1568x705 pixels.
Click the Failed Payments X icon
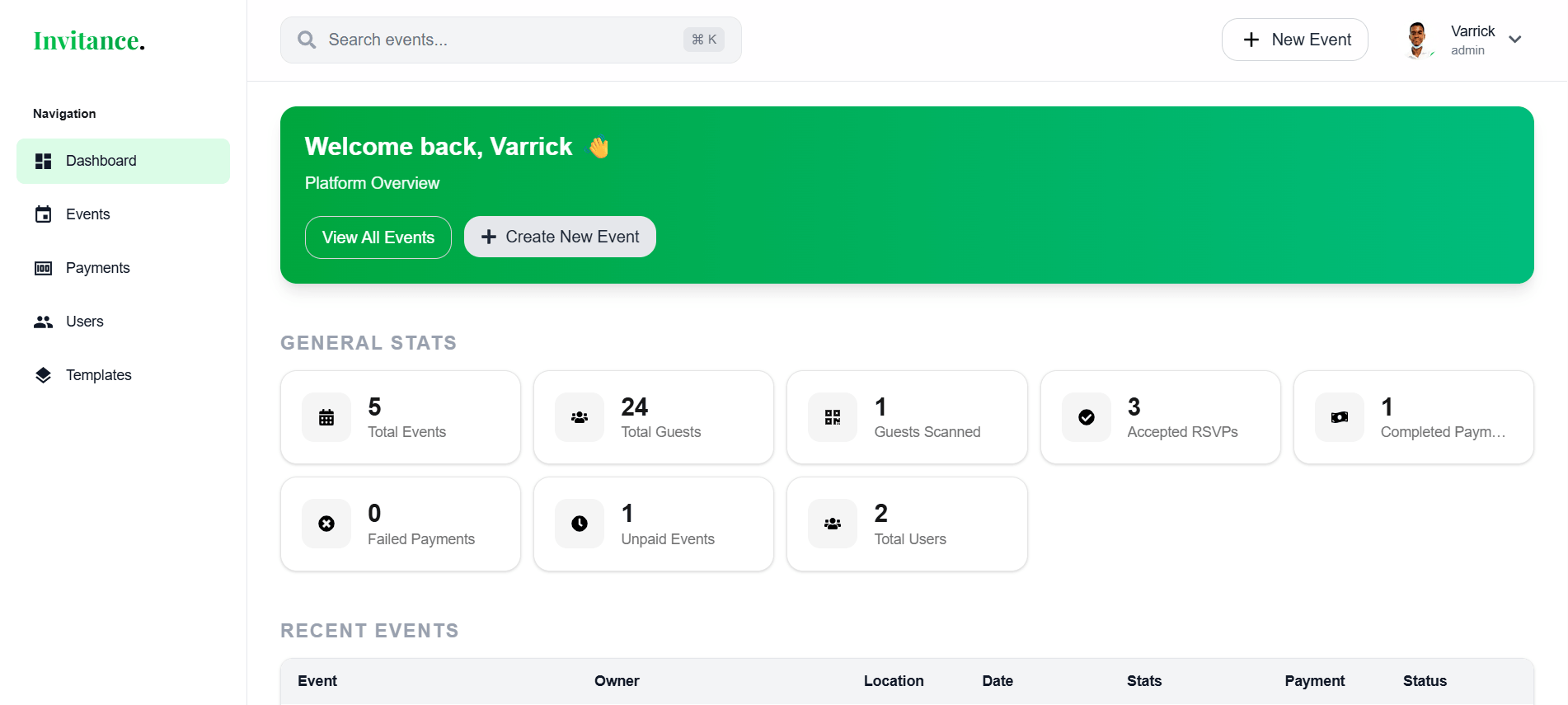tap(326, 524)
